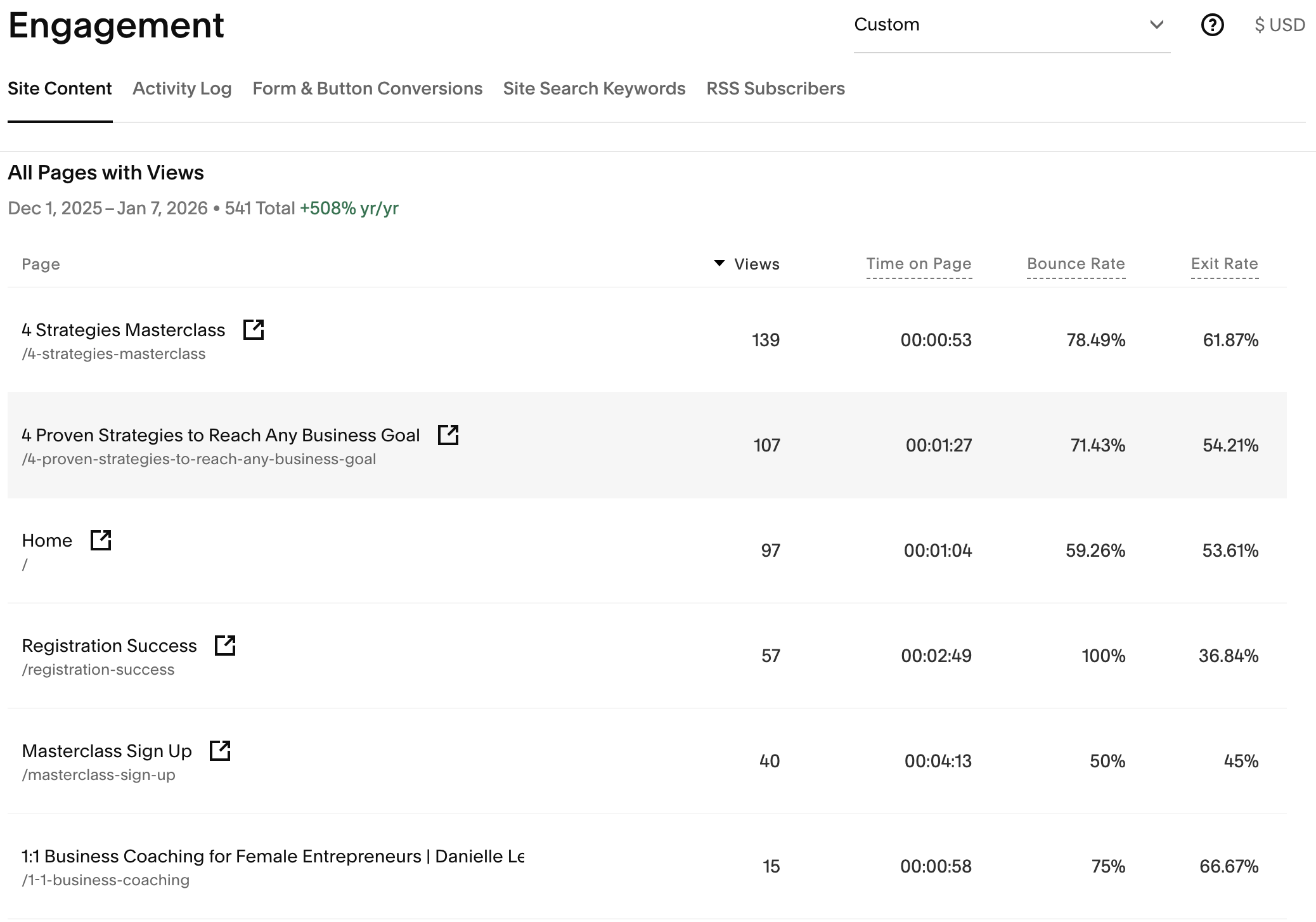The height and width of the screenshot is (922, 1316).
Task: Open 4 Proven Strategies page external link icon
Action: pos(448,435)
